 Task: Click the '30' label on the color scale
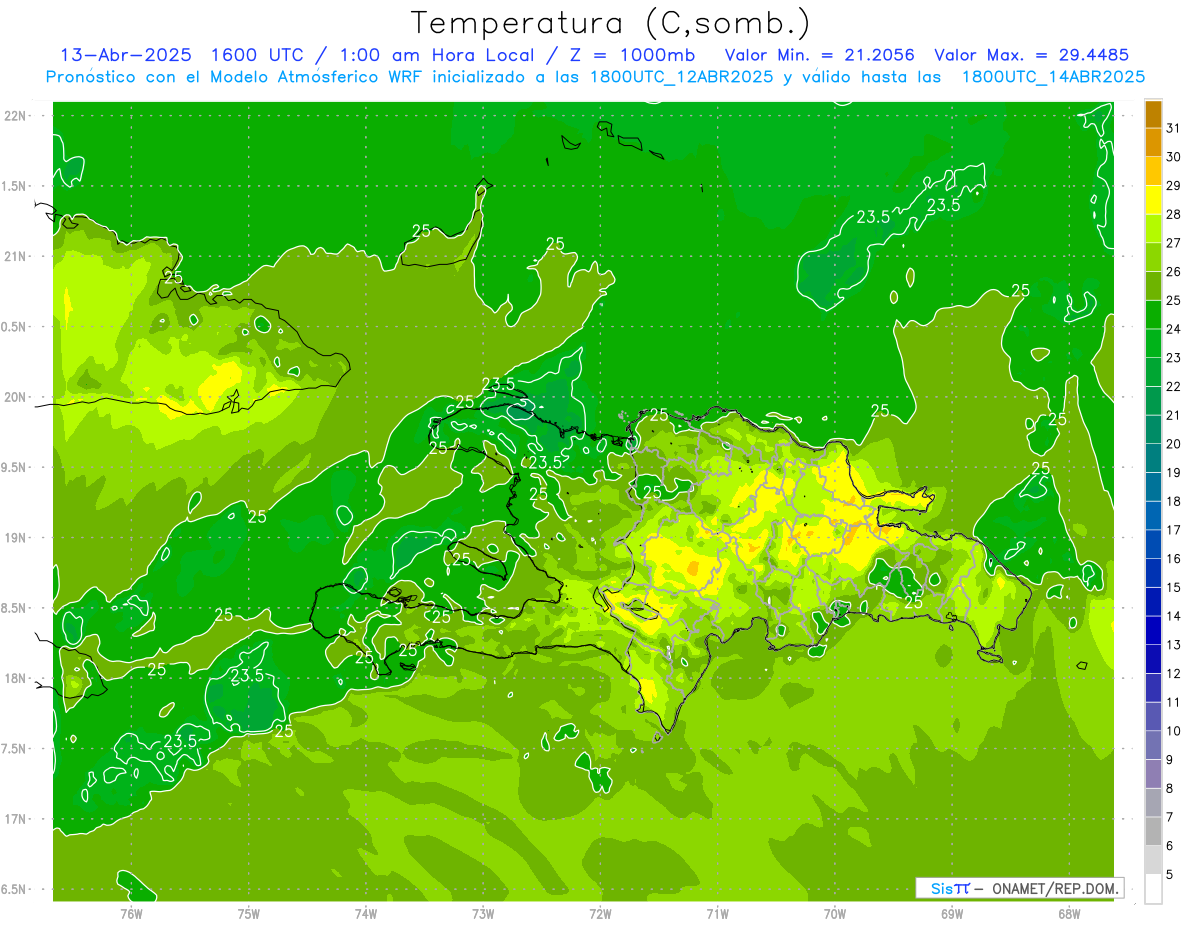click(x=1174, y=157)
